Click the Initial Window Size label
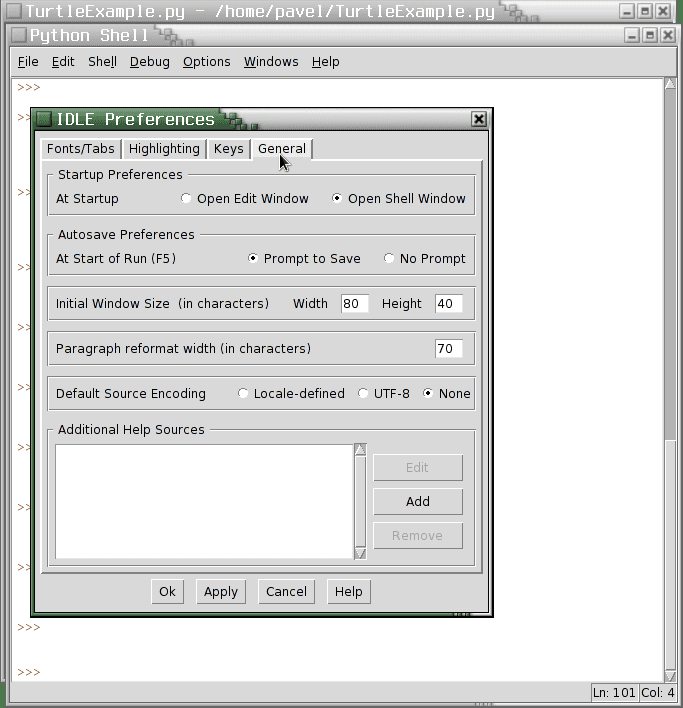Screen dimensions: 683x708 click(x=162, y=303)
